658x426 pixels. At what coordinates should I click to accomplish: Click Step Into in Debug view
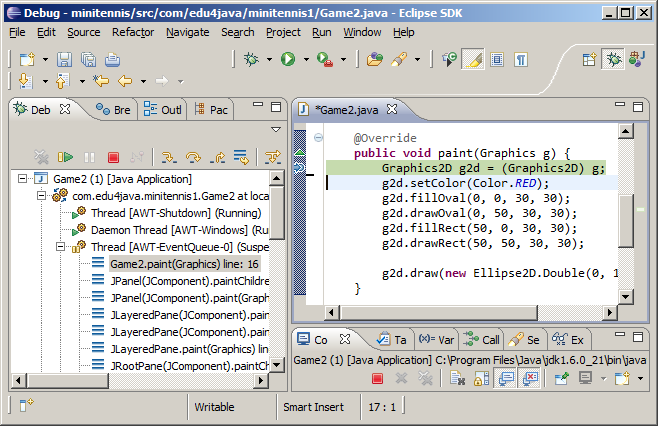(169, 157)
